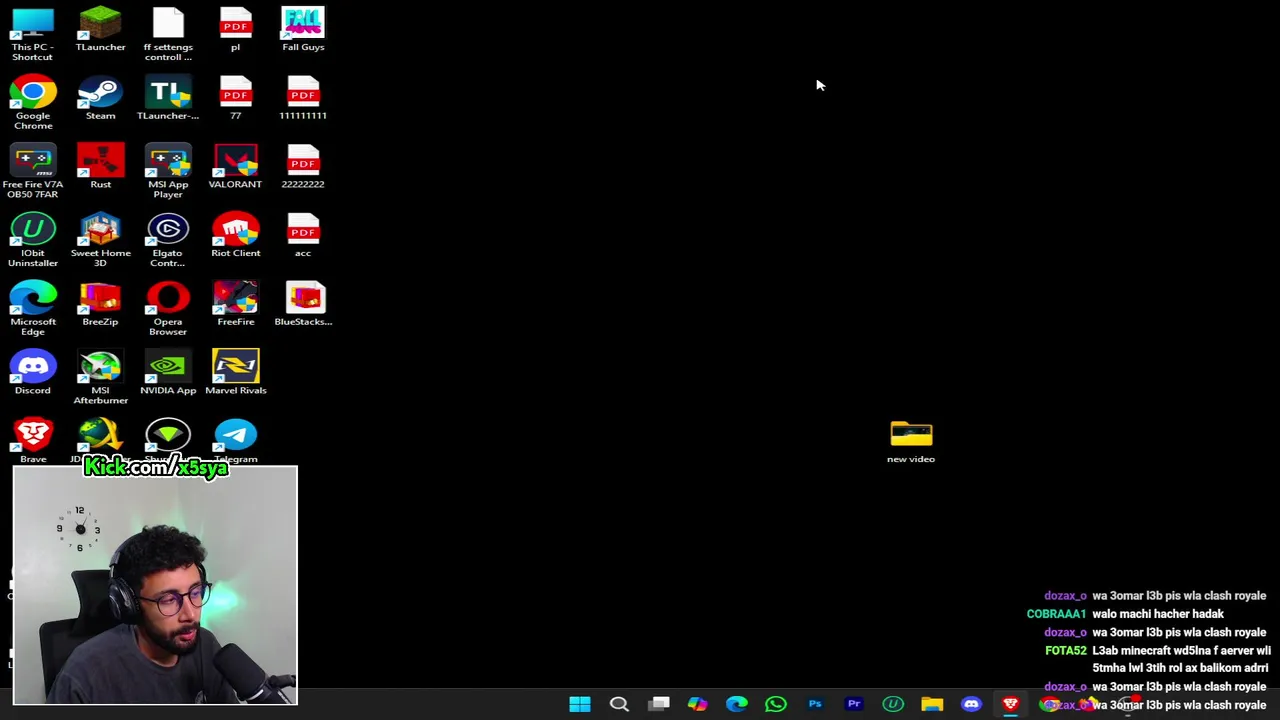Open MSI App Player
The height and width of the screenshot is (720, 1280).
tap(168, 171)
